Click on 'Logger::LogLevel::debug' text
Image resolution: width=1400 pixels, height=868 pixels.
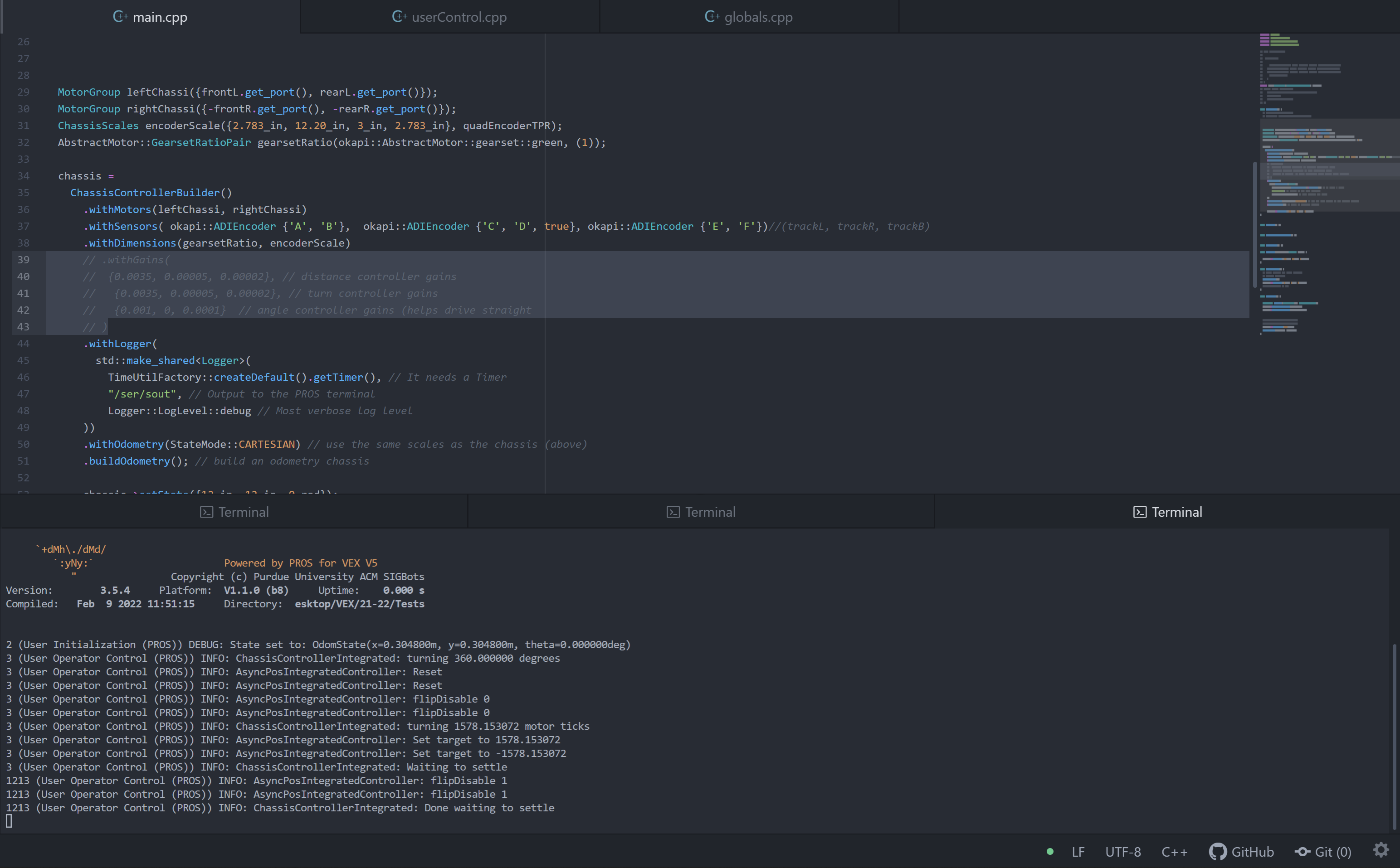point(179,411)
